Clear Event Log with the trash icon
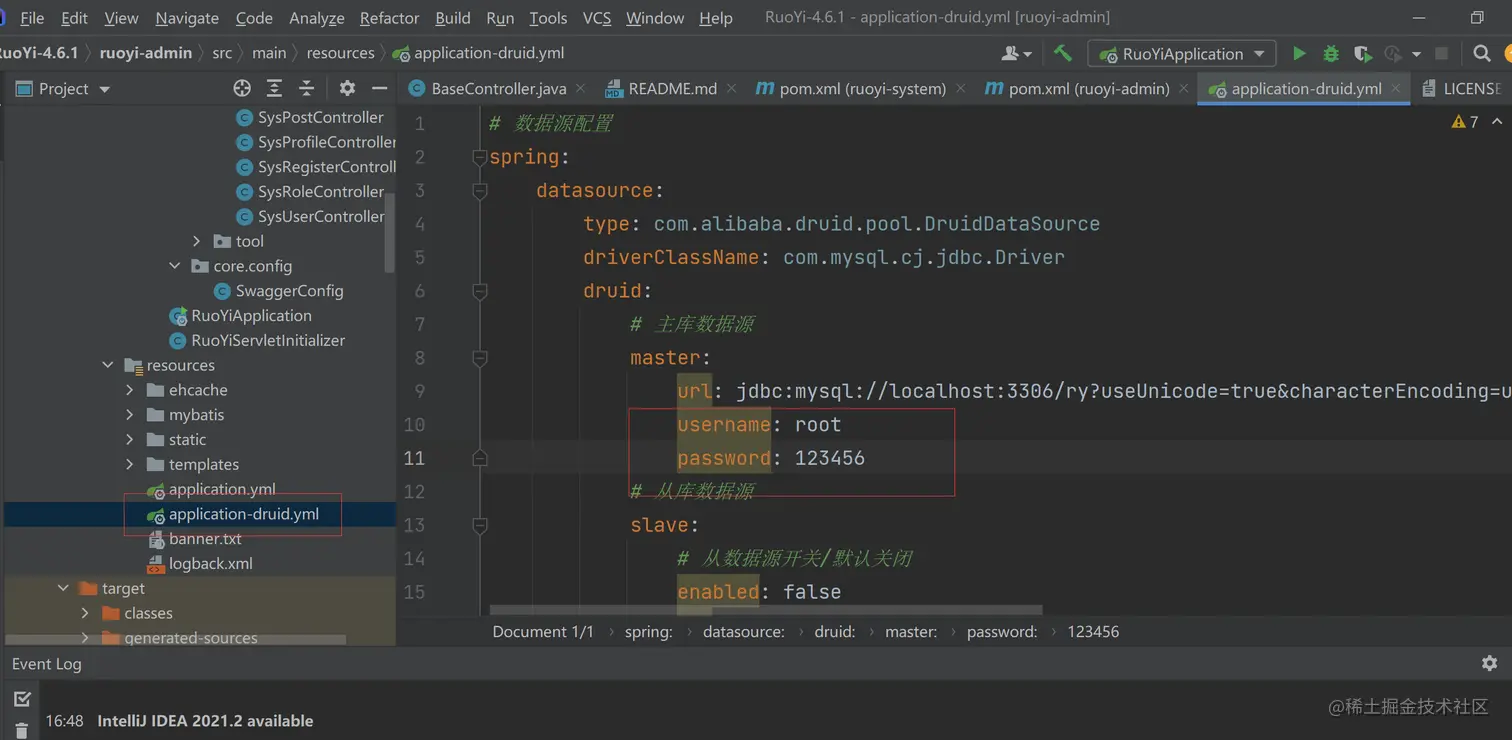The image size is (1512, 740). (22, 731)
